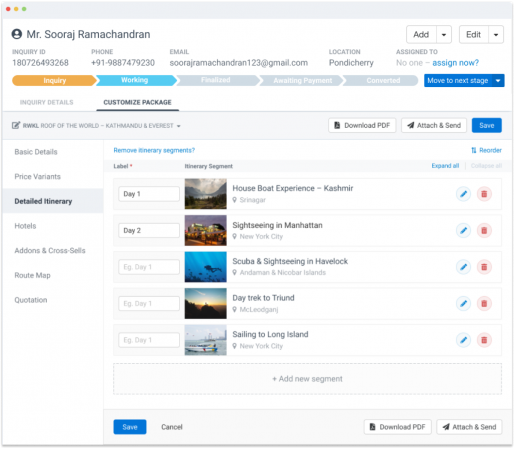This screenshot has width=514, height=449.
Task: Delete the Scuba & Sightseeing in Havelock segment
Action: pyautogui.click(x=484, y=267)
